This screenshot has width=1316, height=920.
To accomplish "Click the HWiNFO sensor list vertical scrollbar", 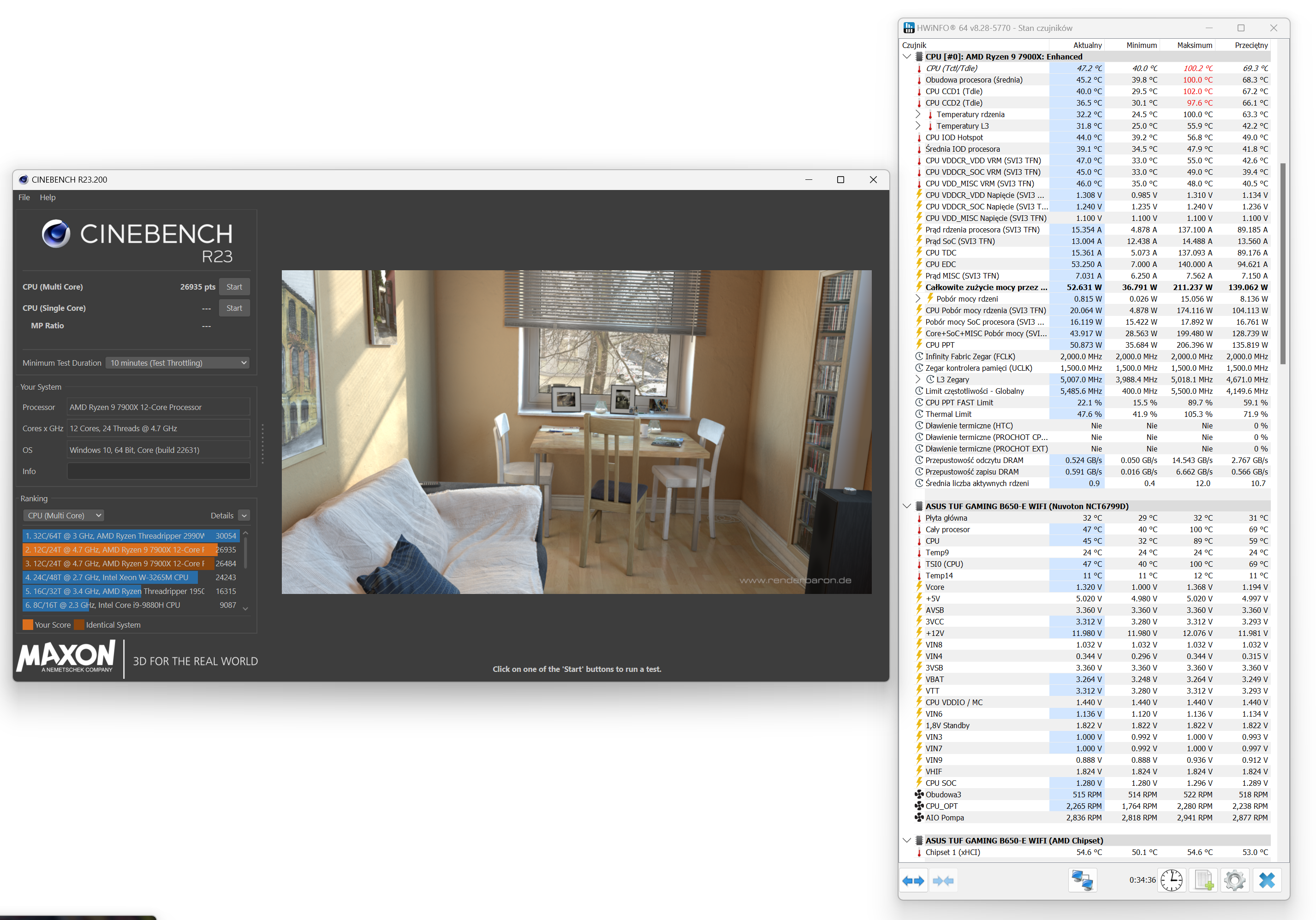I will [1283, 263].
